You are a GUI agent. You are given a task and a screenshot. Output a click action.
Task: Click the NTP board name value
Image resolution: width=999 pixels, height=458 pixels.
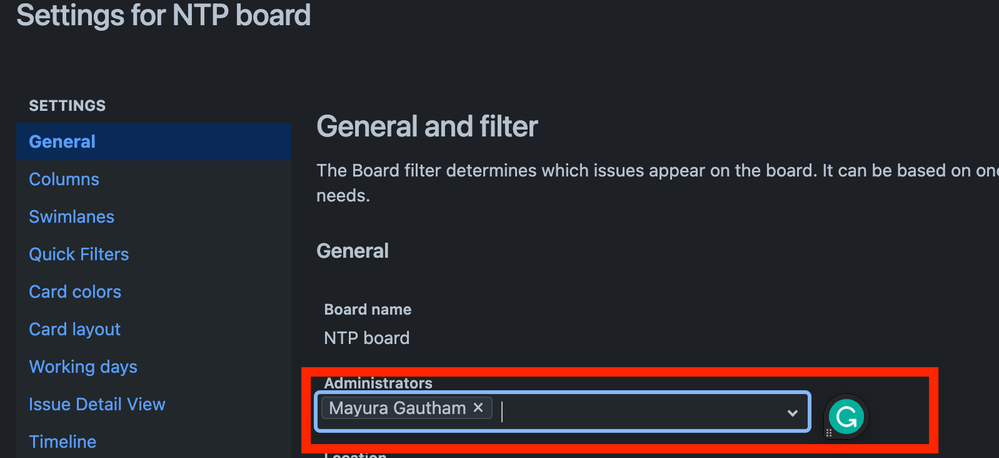point(366,338)
